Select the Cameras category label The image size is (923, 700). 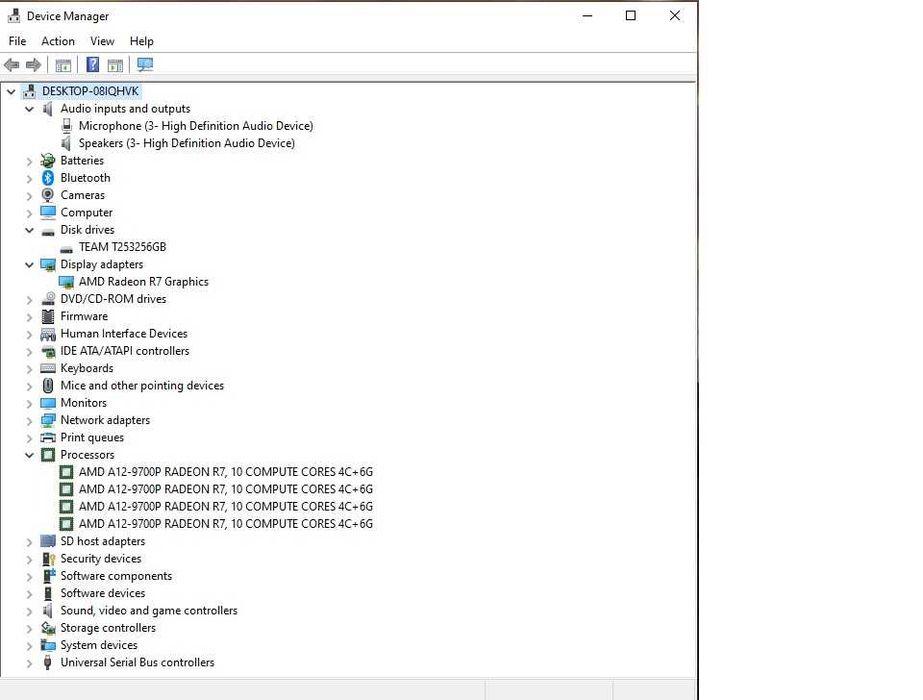(x=82, y=195)
